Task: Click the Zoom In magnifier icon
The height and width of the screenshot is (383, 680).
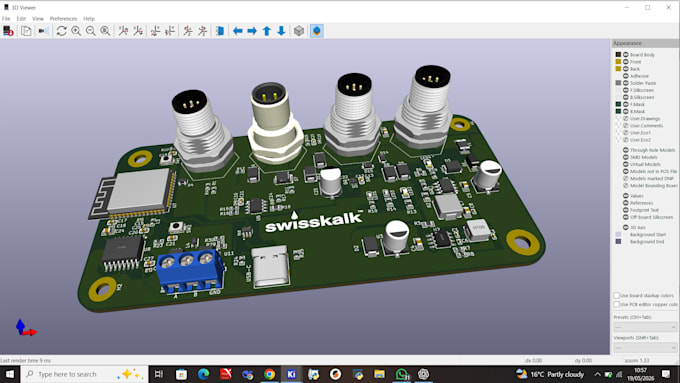Action: (x=76, y=31)
